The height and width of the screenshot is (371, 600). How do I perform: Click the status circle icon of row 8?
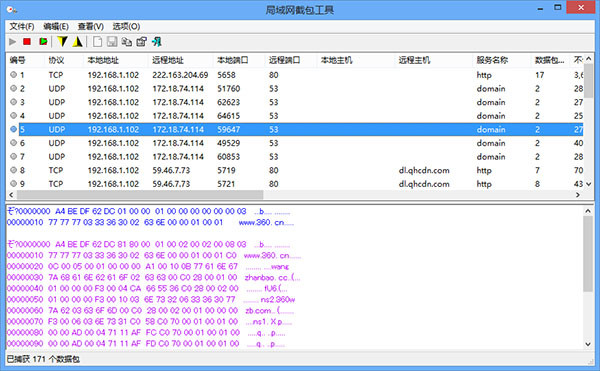pos(13,170)
